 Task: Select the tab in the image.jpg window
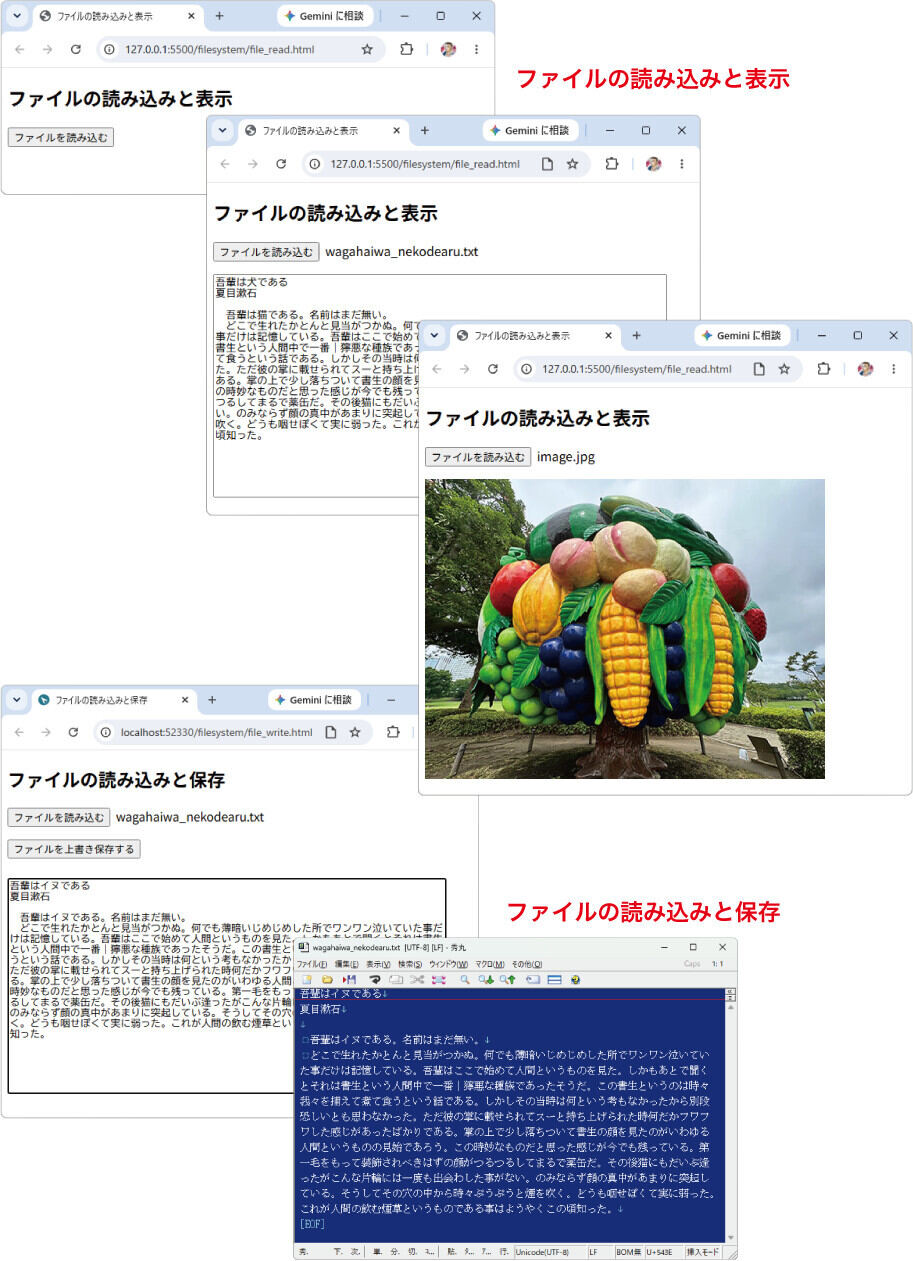click(x=534, y=336)
